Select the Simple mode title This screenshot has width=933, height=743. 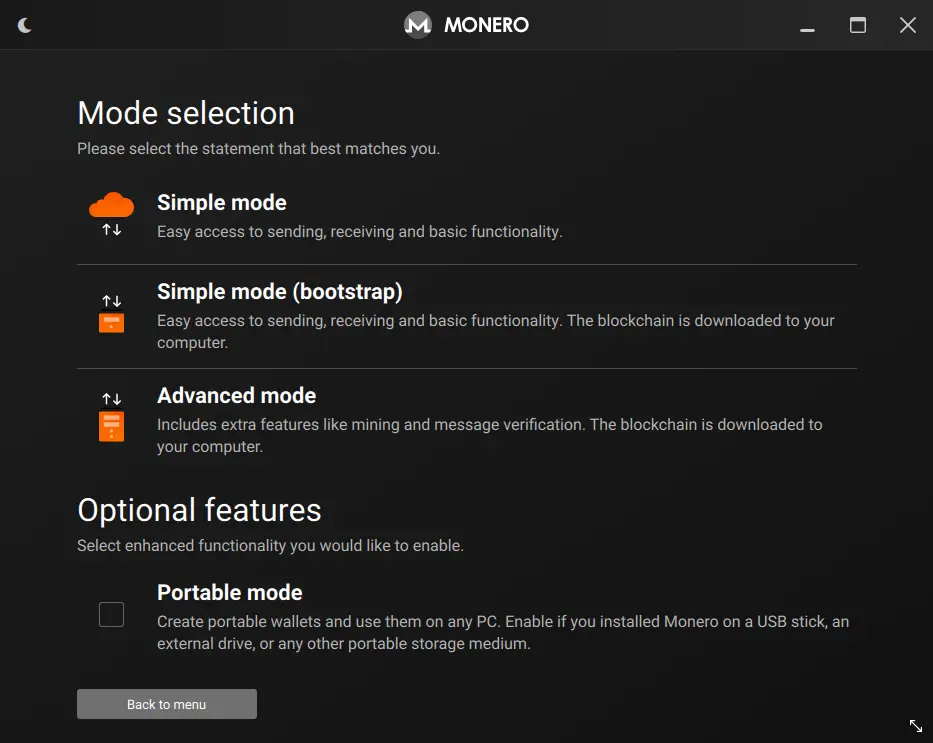pyautogui.click(x=221, y=203)
